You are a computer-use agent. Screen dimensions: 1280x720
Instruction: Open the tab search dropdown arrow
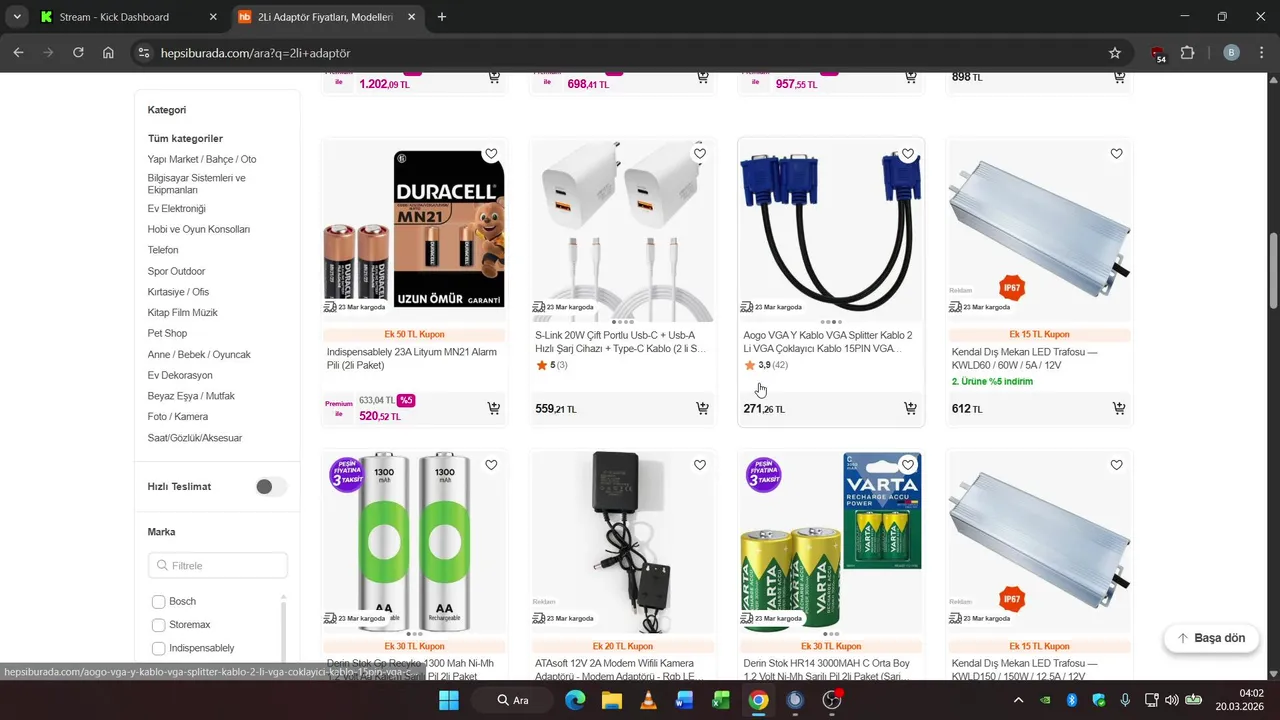tap(17, 17)
